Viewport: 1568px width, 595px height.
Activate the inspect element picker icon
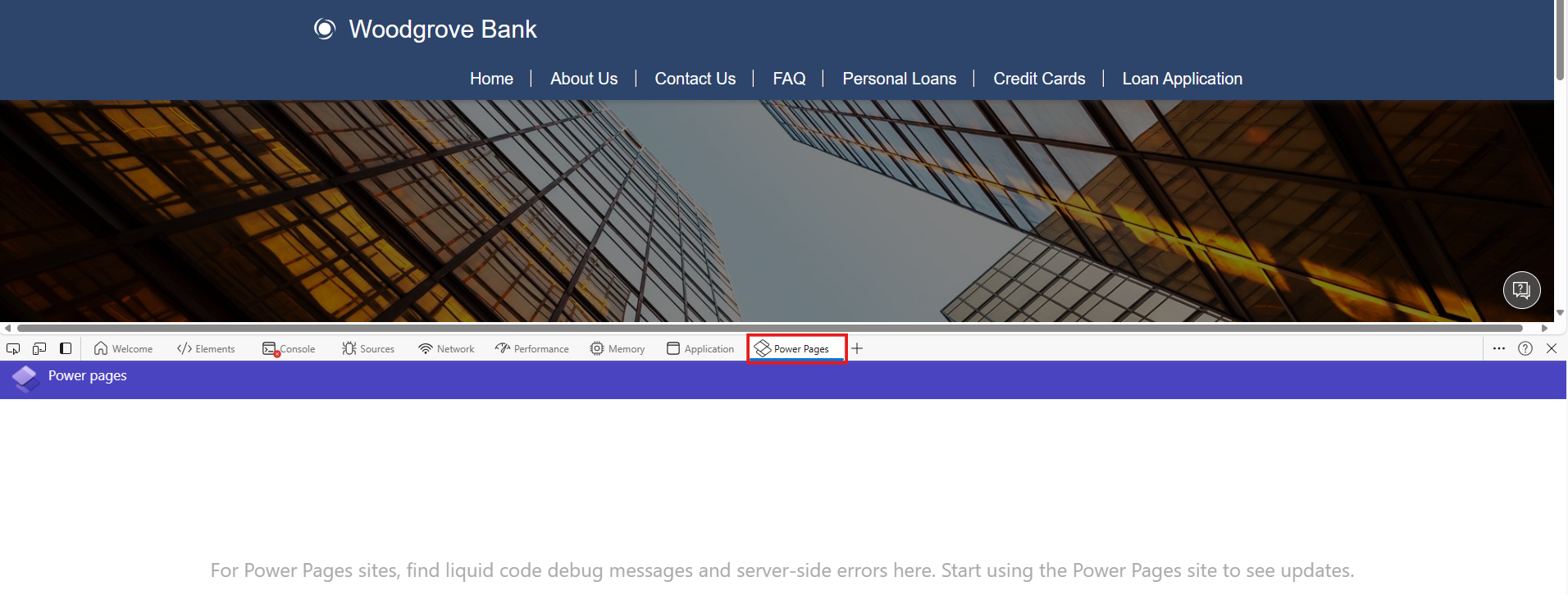(x=13, y=348)
